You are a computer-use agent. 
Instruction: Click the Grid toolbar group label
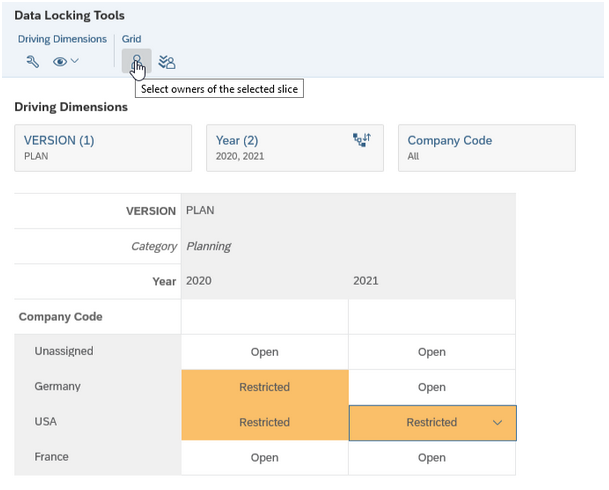[x=132, y=39]
